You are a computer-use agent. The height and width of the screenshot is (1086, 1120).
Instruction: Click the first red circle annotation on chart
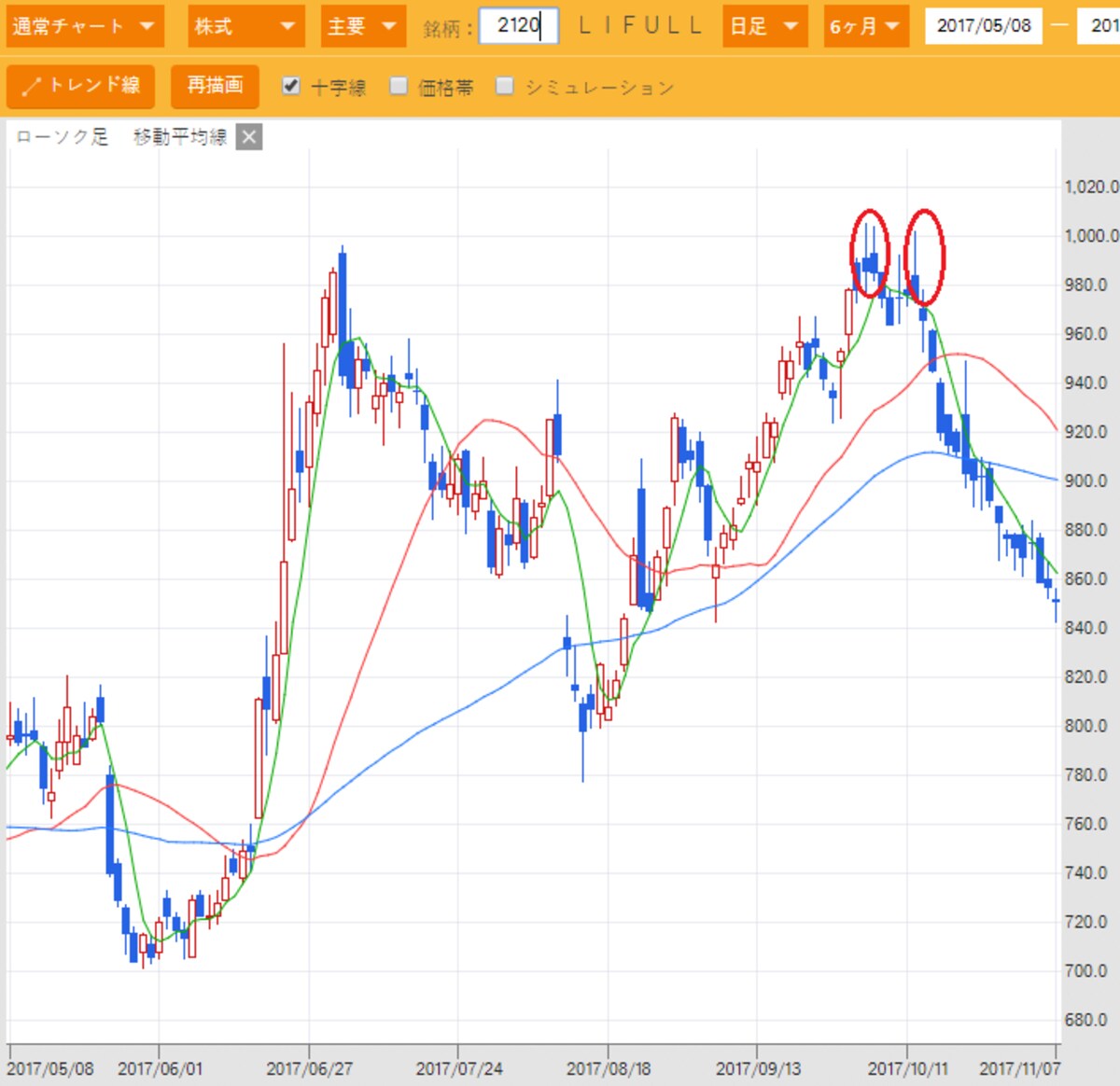pyautogui.click(x=869, y=253)
